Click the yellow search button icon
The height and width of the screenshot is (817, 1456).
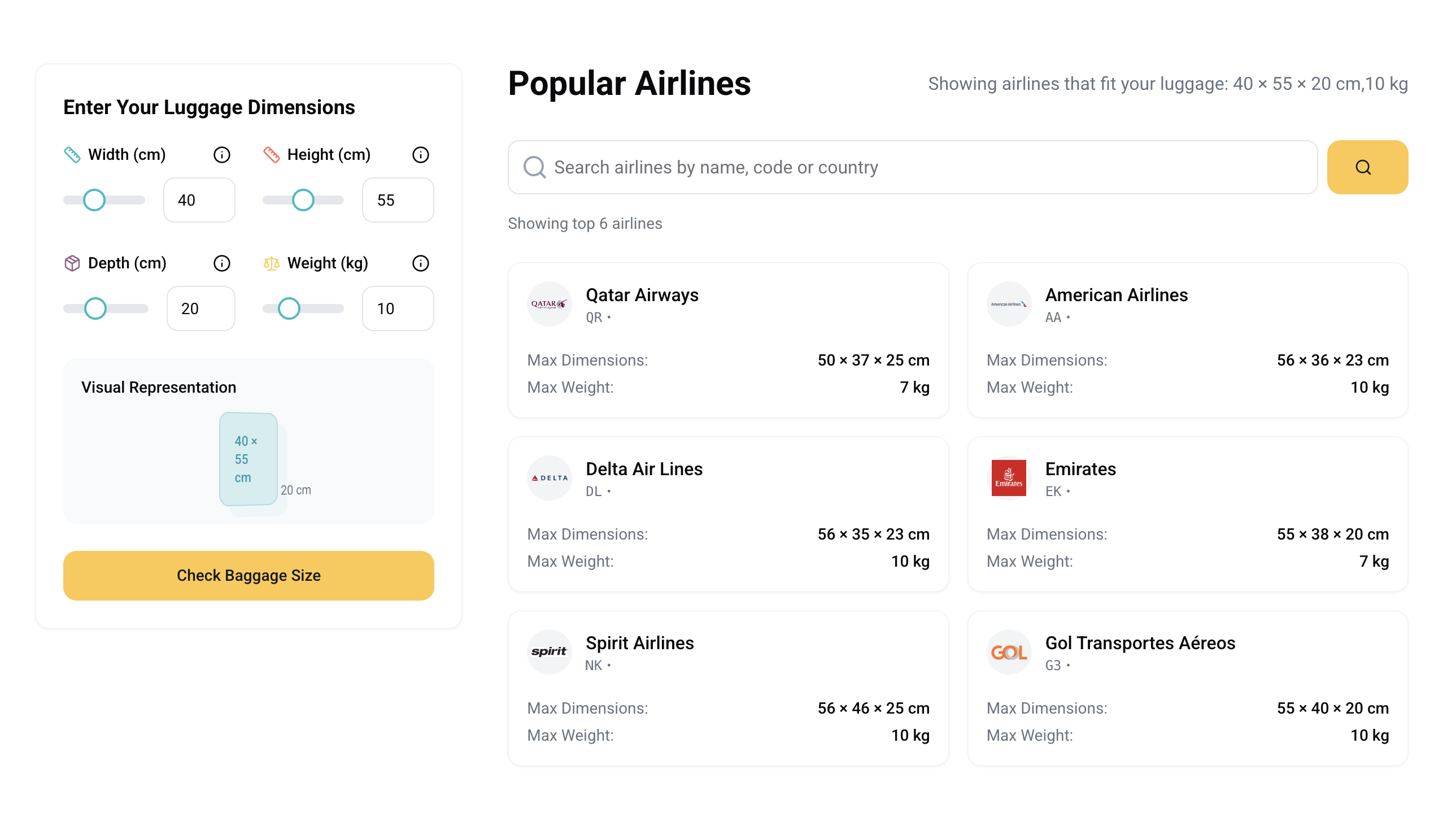point(1367,167)
